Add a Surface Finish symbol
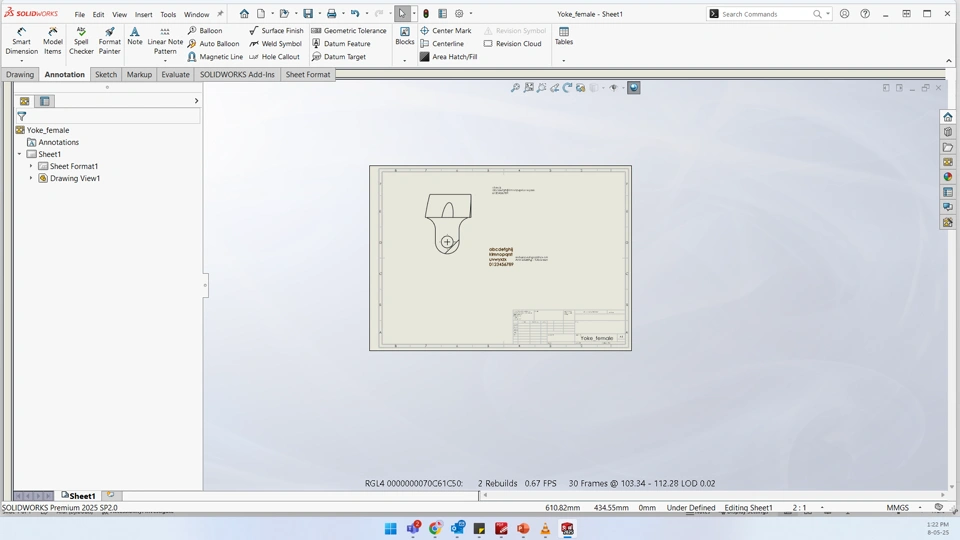The image size is (960, 540). pyautogui.click(x=276, y=31)
